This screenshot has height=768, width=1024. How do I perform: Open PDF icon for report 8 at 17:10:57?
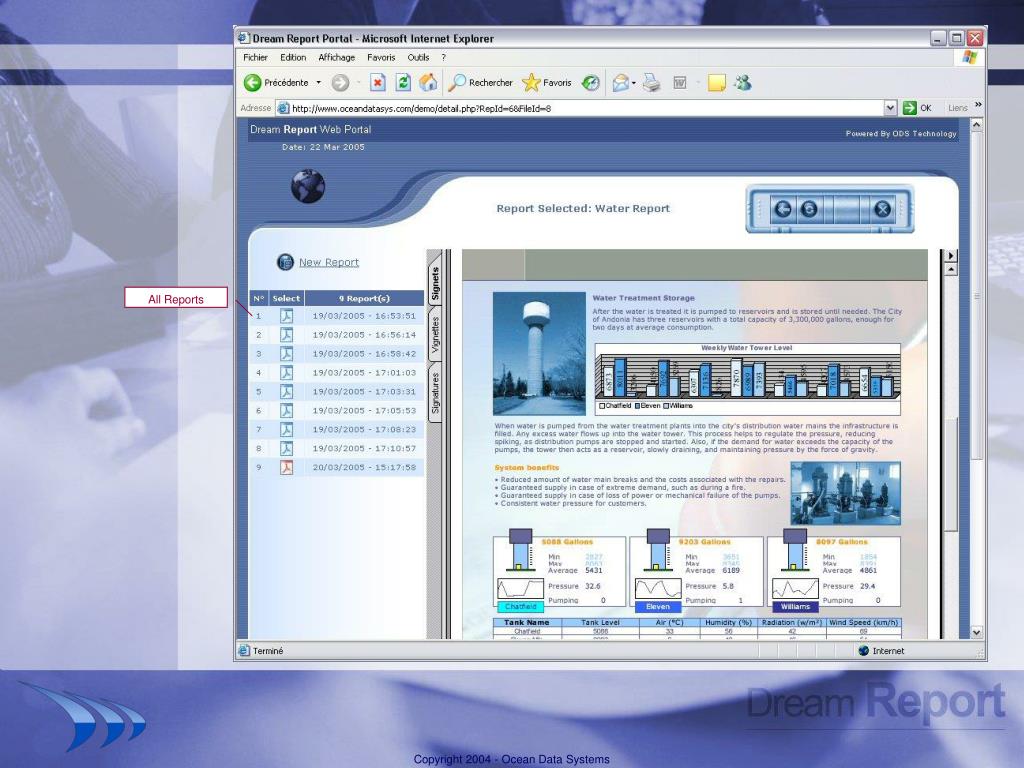286,449
